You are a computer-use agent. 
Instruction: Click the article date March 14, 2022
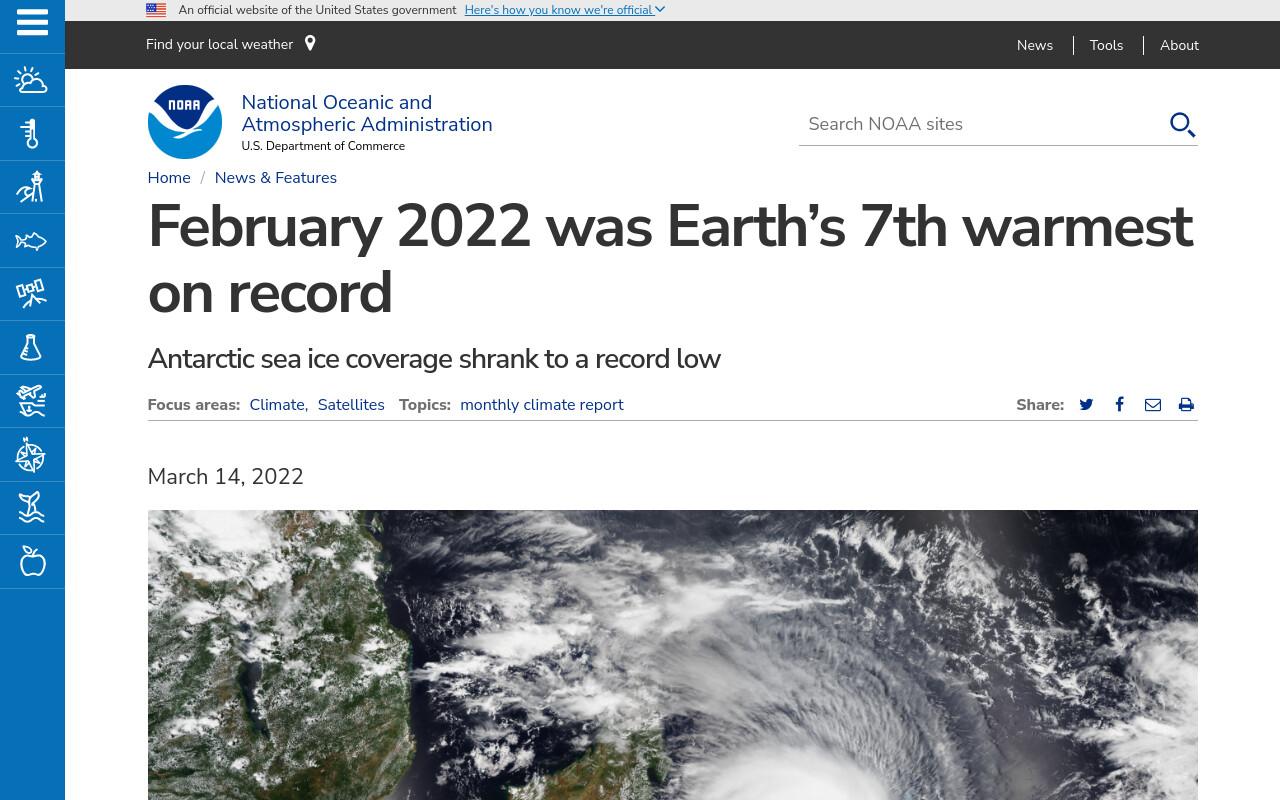pos(226,477)
